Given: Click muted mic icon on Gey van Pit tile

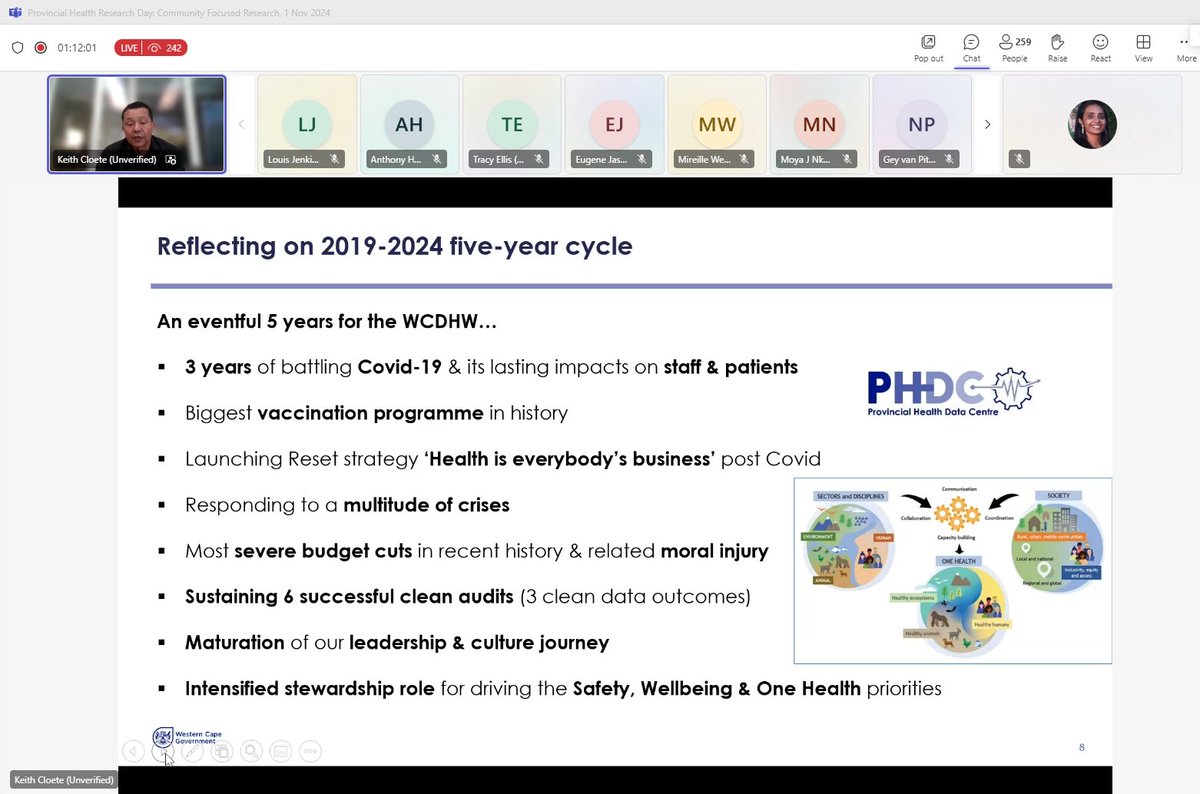Looking at the screenshot, I should [950, 159].
